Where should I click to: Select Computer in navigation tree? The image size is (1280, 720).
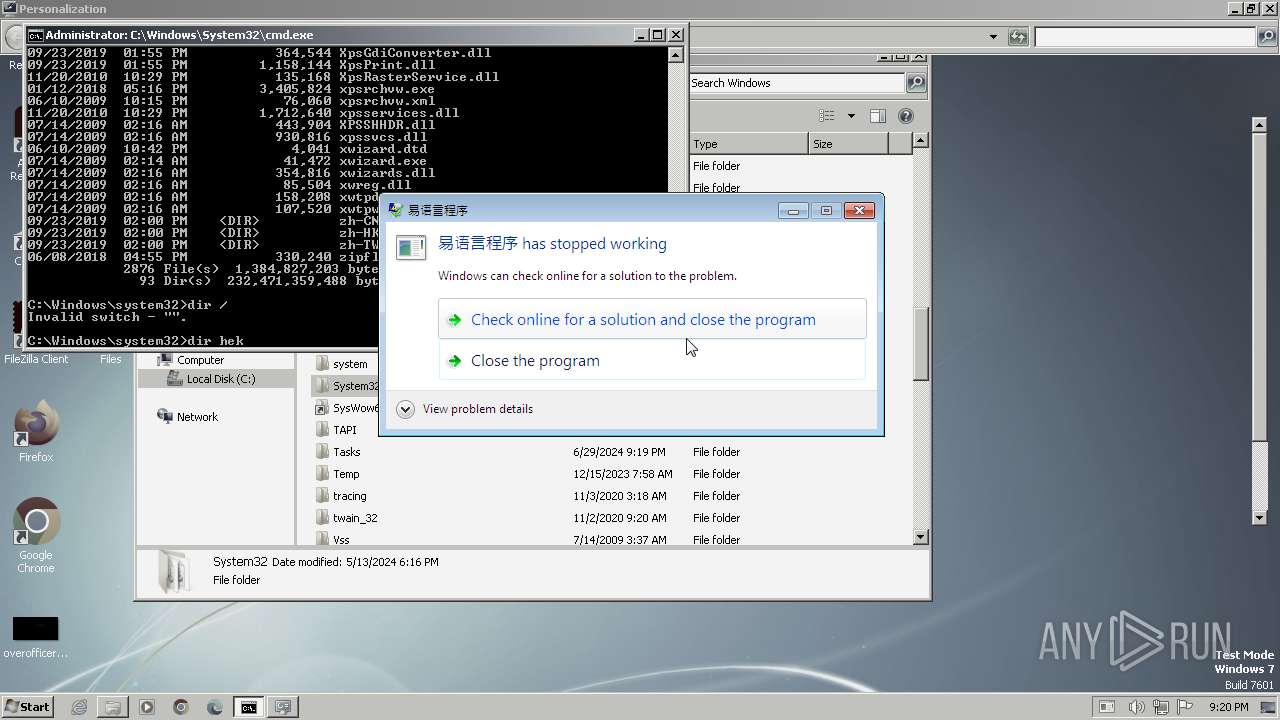[200, 360]
